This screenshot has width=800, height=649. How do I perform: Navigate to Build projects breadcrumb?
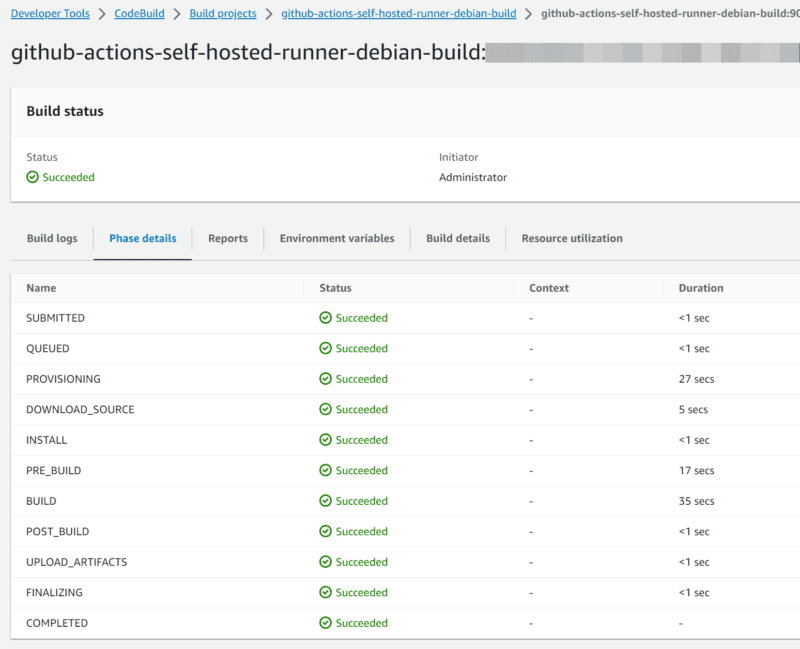pos(223,14)
